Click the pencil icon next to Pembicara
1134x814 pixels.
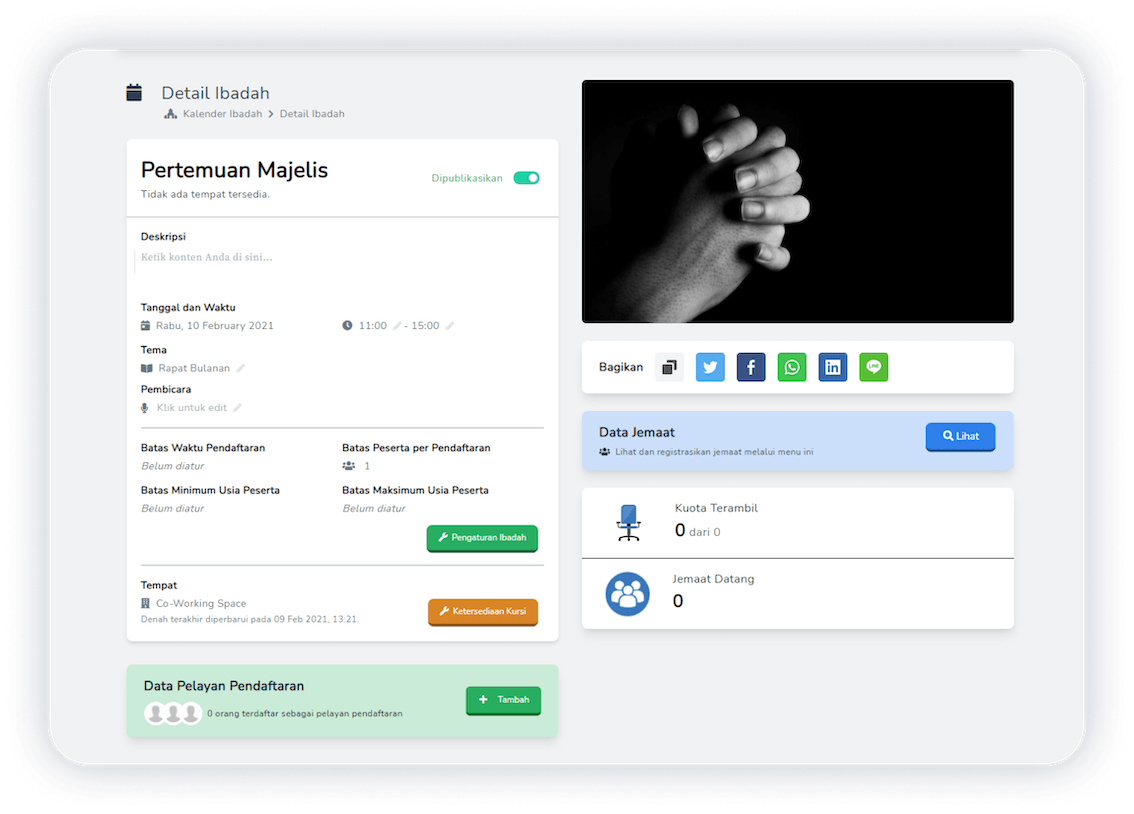pyautogui.click(x=237, y=408)
